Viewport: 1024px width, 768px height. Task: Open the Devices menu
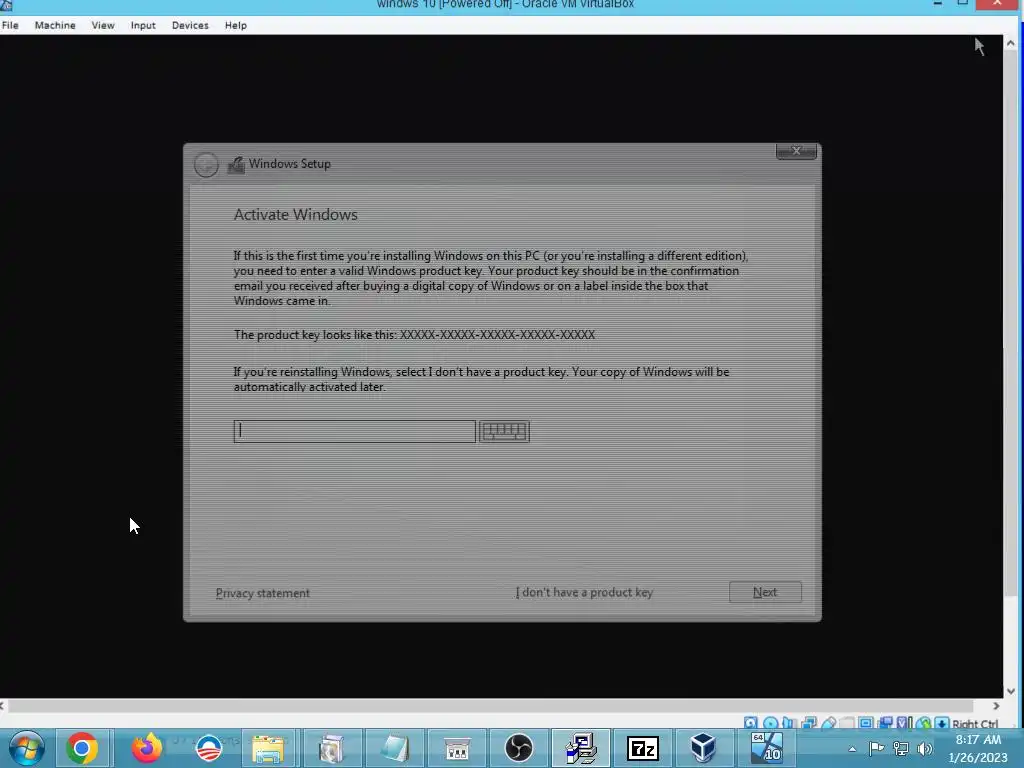point(190,25)
